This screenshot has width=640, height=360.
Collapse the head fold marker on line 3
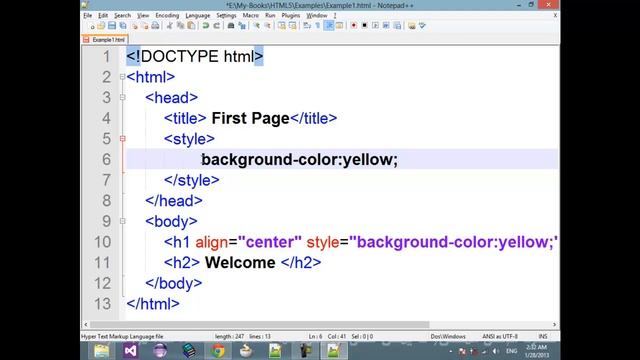point(122,98)
